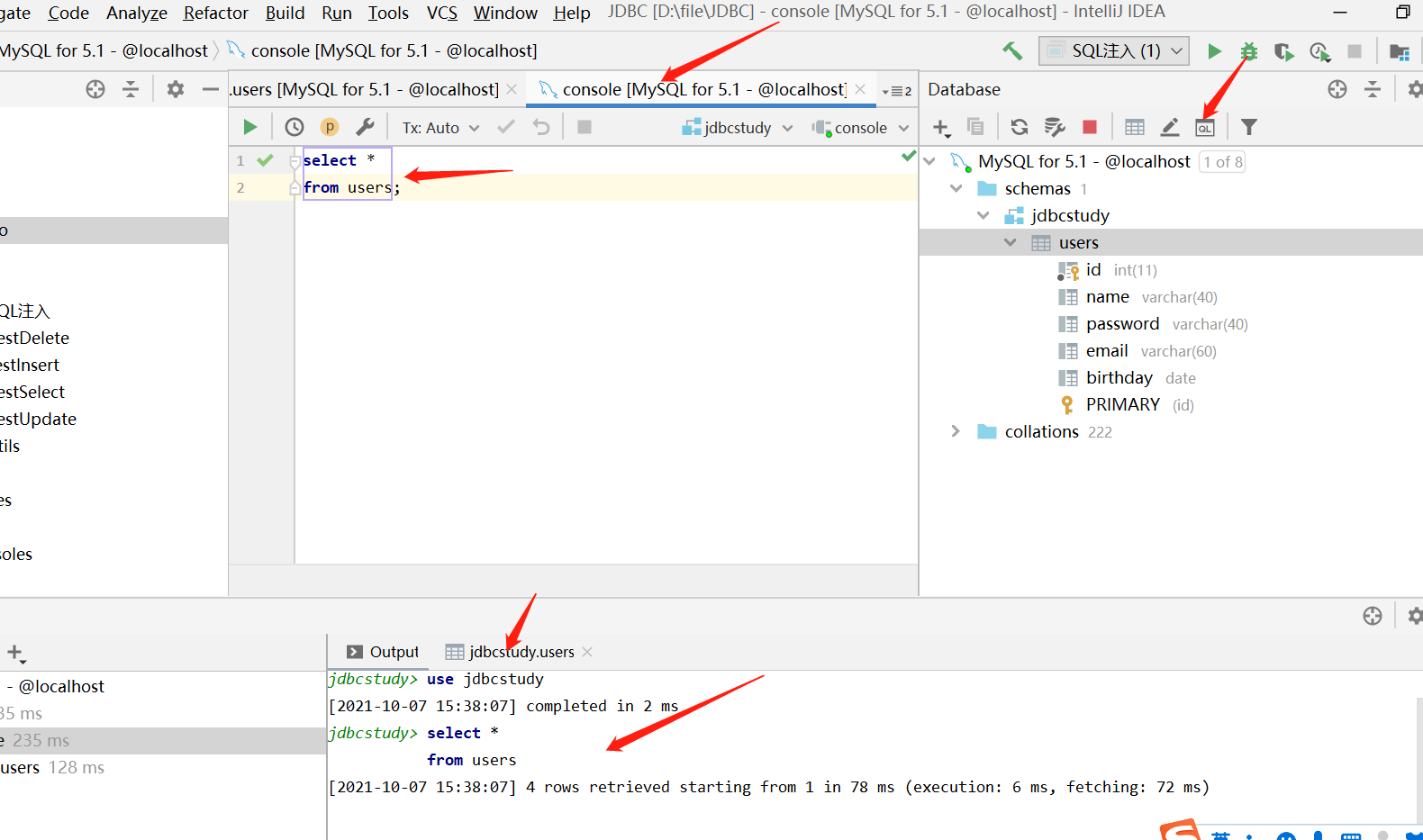Toggle the view parameters P icon

click(330, 127)
